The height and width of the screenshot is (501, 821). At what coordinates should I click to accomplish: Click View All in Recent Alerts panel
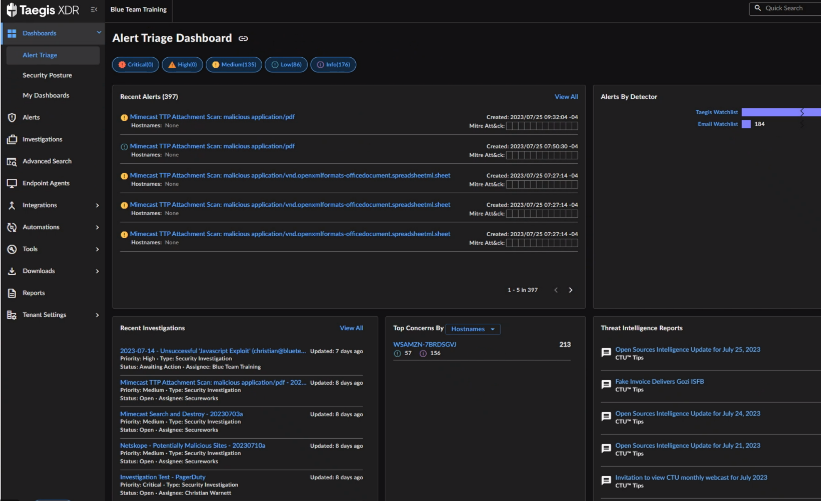click(x=566, y=97)
